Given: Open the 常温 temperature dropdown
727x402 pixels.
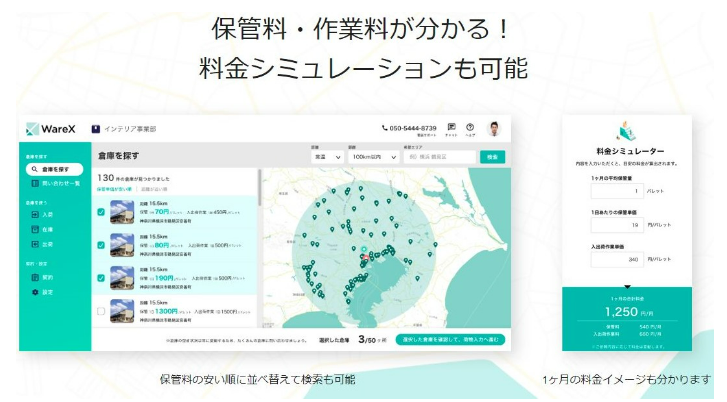Looking at the screenshot, I should (327, 157).
